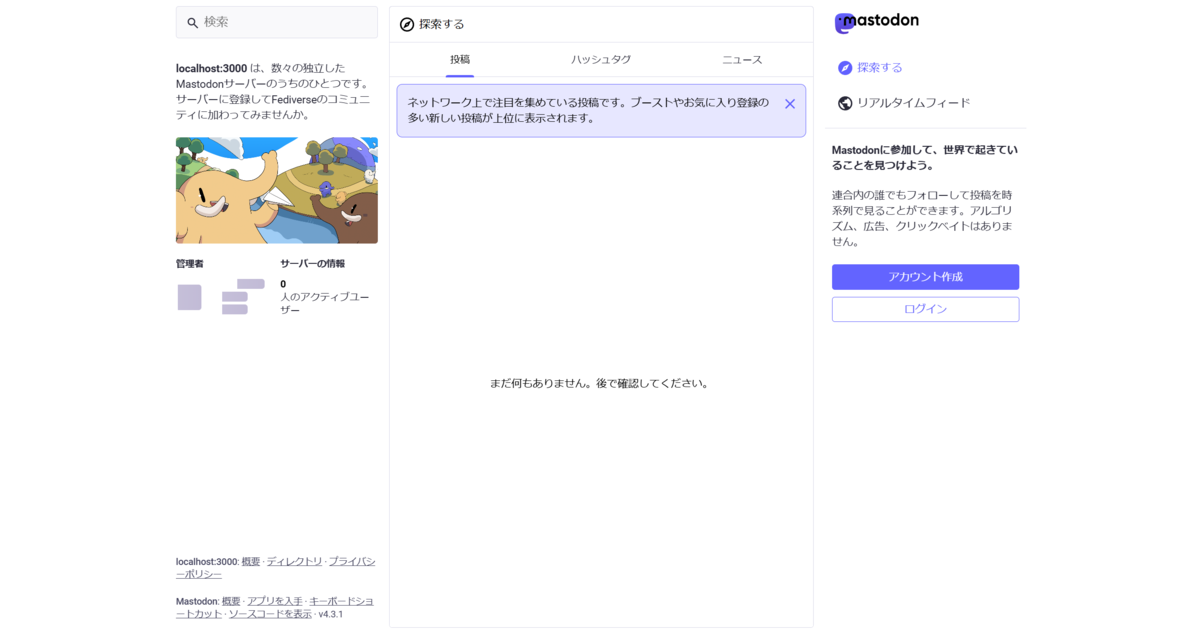Open the Mastodon logo home link

pyautogui.click(x=877, y=22)
